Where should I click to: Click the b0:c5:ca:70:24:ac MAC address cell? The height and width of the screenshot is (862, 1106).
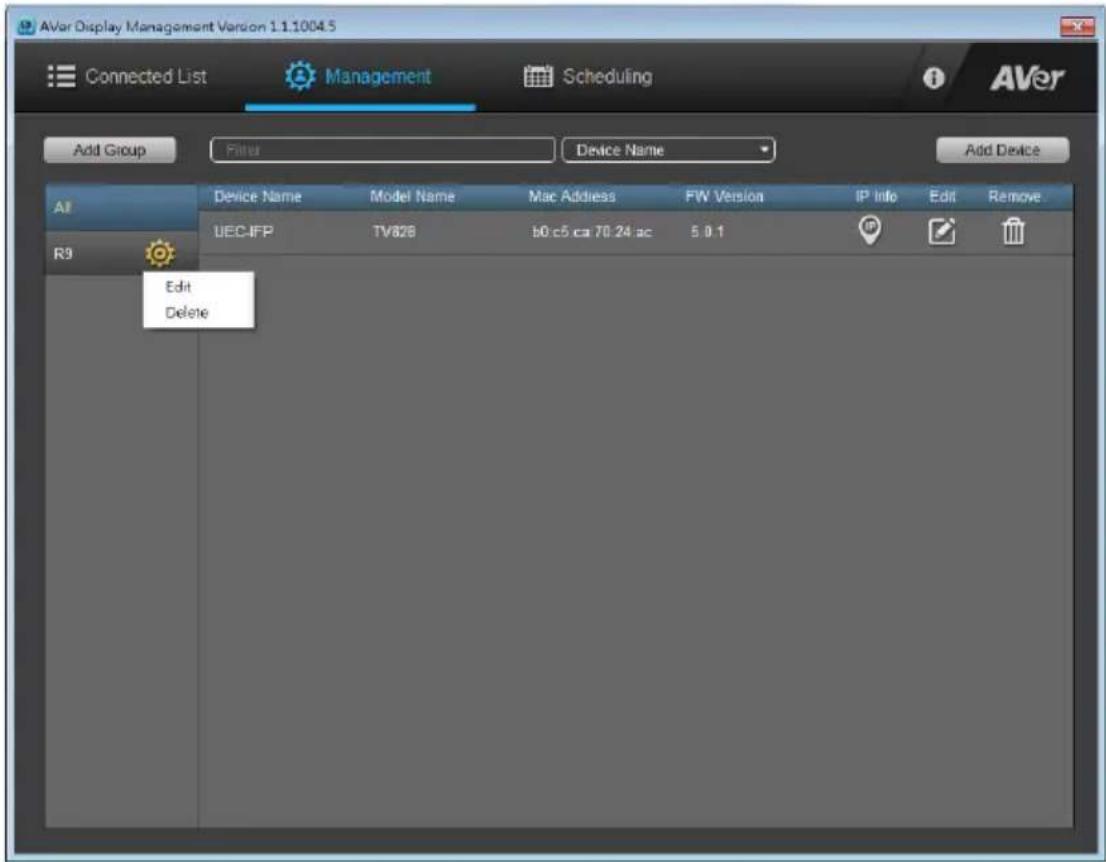coord(592,232)
